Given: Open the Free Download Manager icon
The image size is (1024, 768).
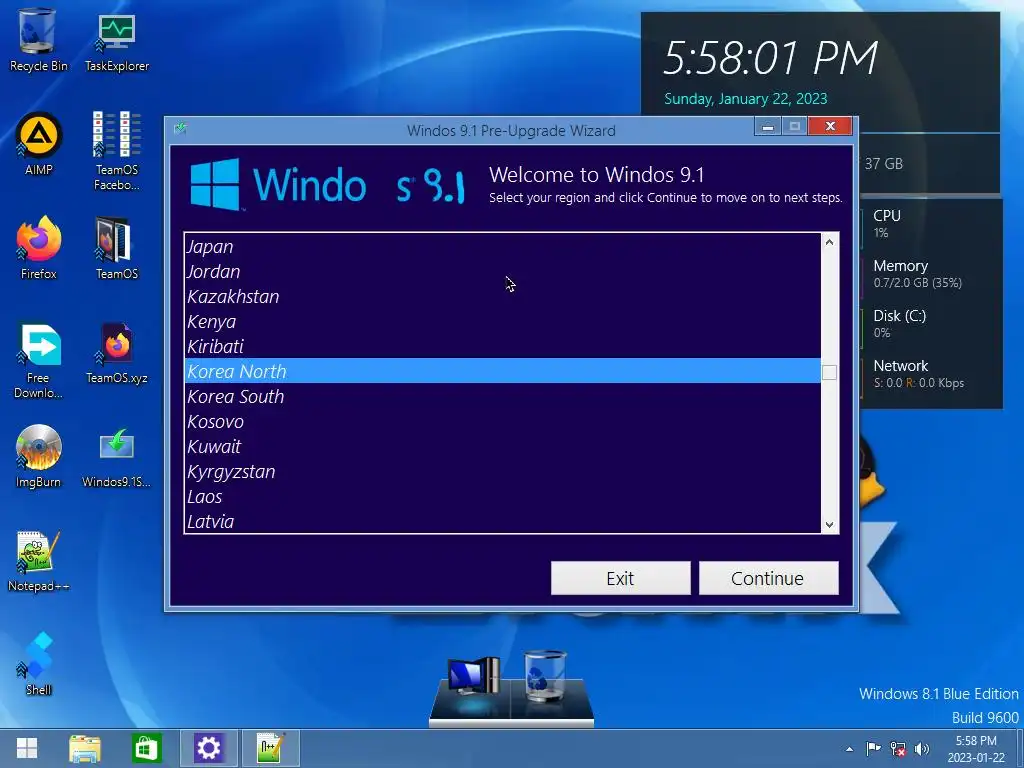Looking at the screenshot, I should (x=39, y=360).
